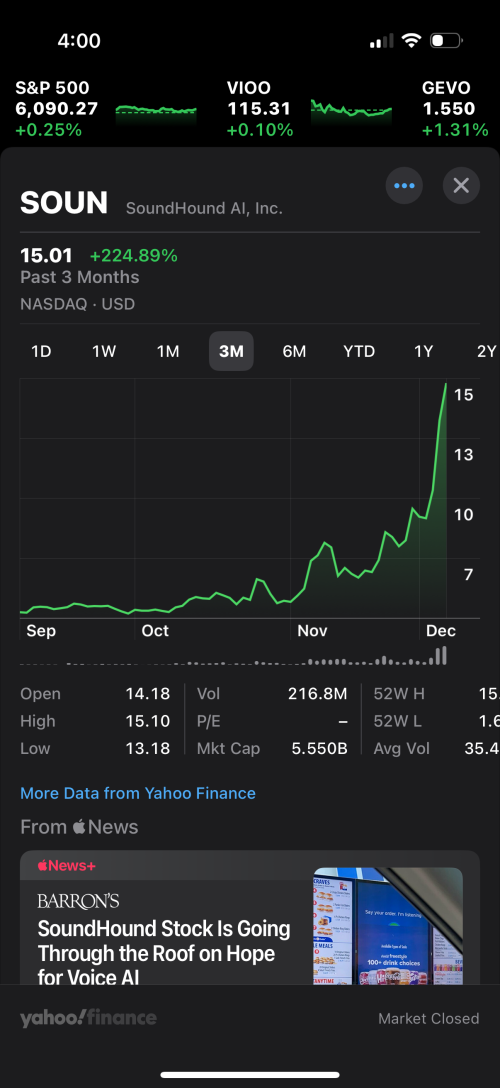The image size is (500, 1088).
Task: Tap the Wi-Fi status icon
Action: pos(411,41)
